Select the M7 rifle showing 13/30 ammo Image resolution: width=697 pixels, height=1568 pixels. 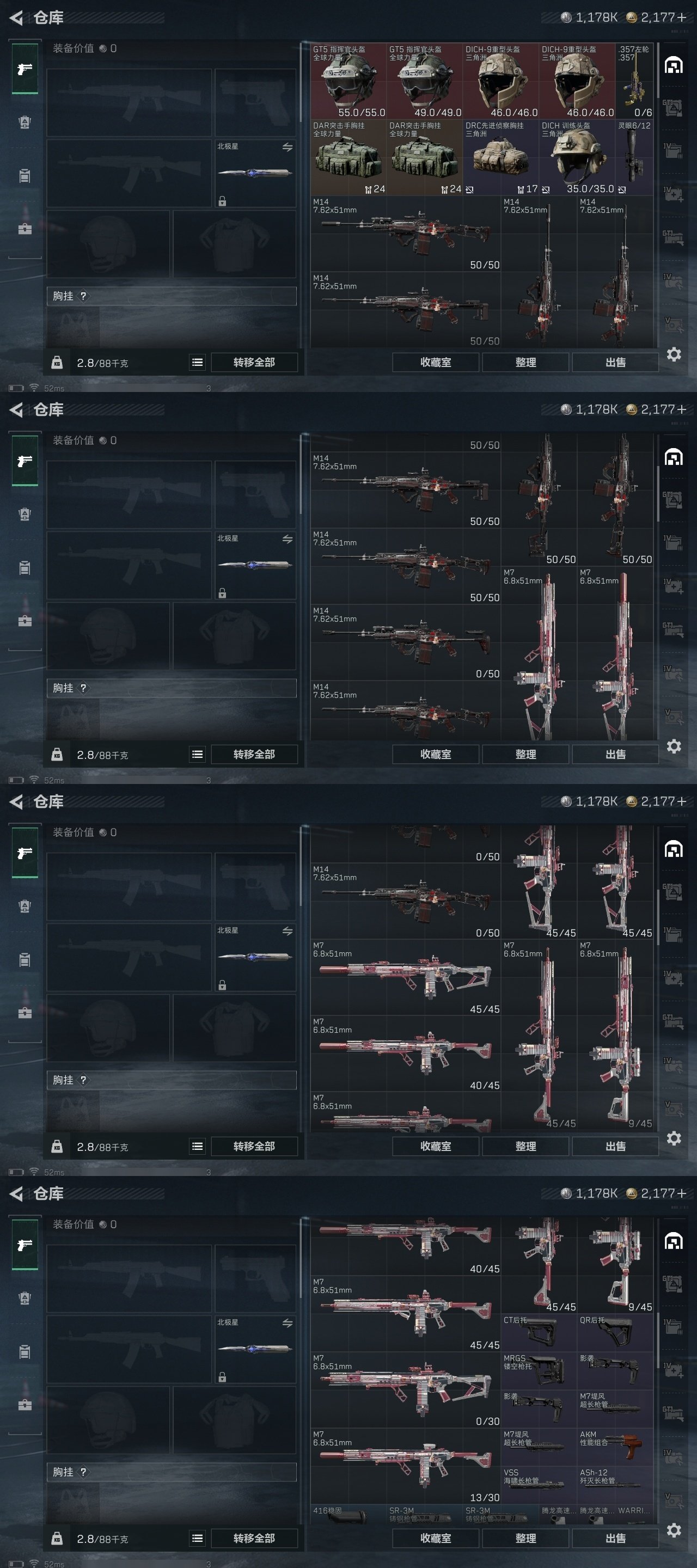click(406, 1466)
